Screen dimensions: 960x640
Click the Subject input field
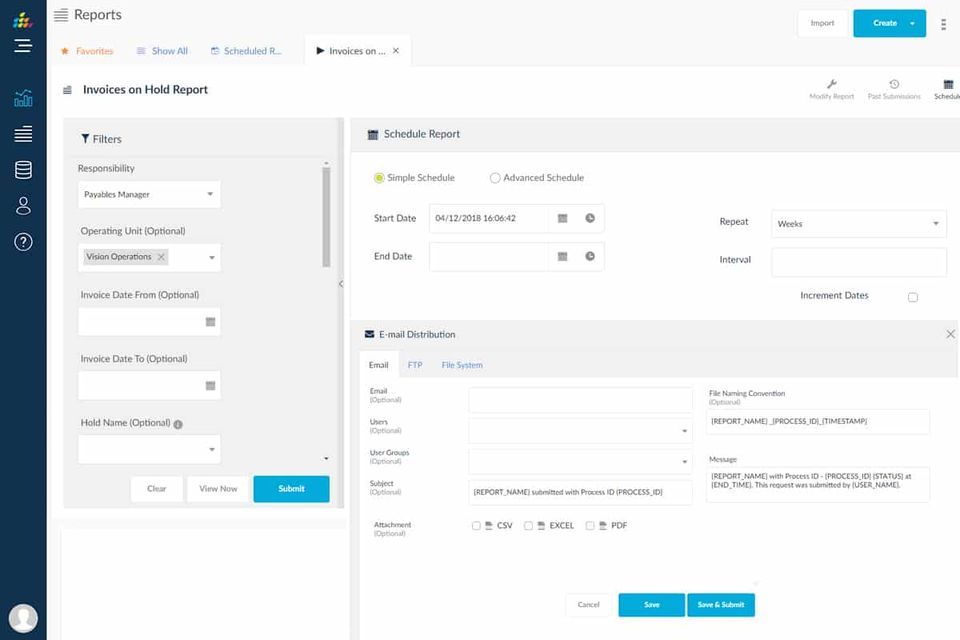(x=580, y=492)
